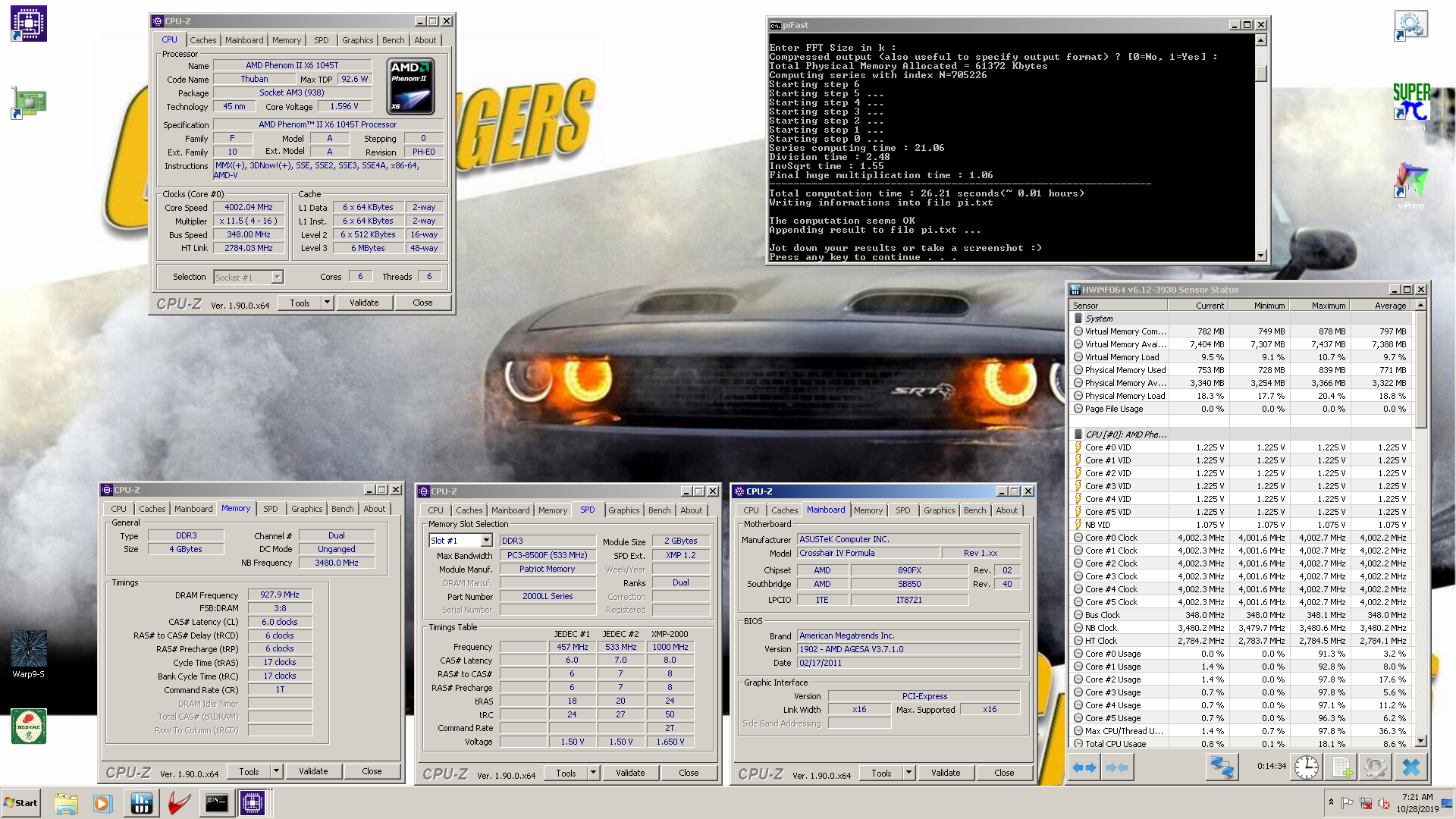Switch to HWiNFO via its taskbar icon
Screen dimensions: 1456x819
coord(142,803)
